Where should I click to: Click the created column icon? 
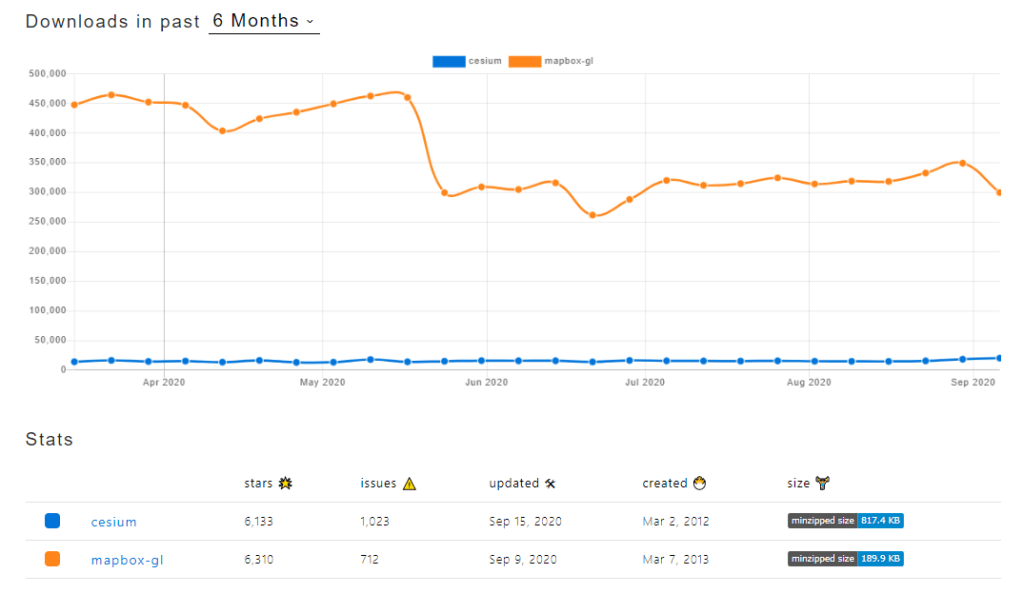click(x=700, y=483)
